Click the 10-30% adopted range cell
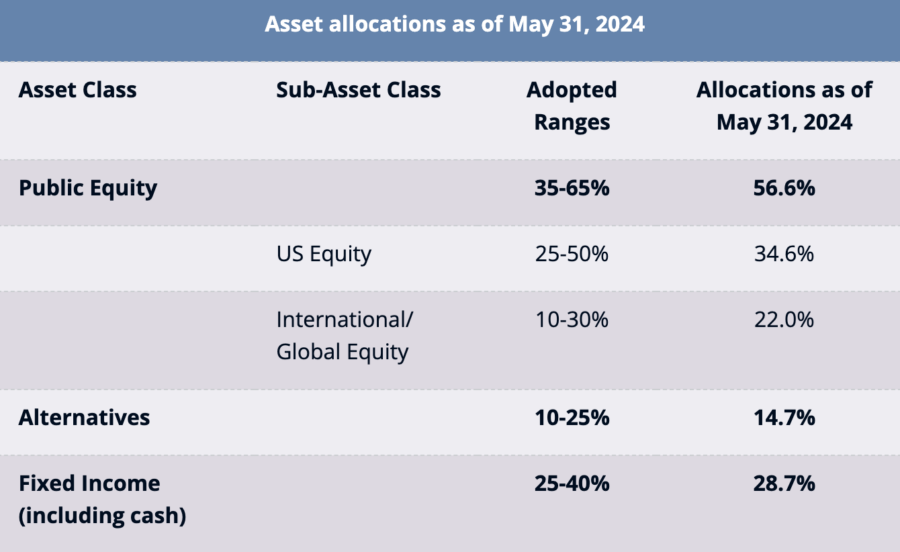This screenshot has height=552, width=900. [571, 321]
